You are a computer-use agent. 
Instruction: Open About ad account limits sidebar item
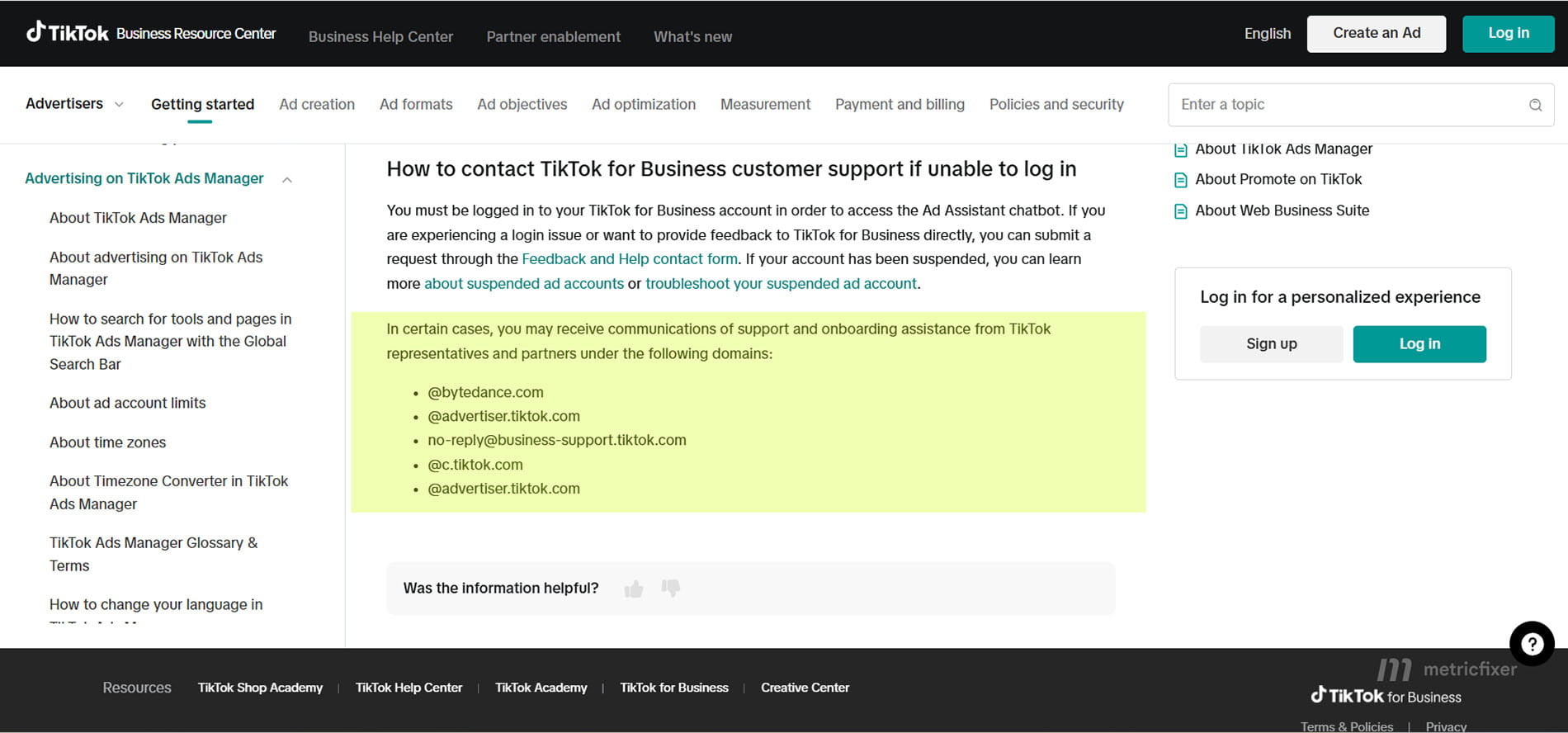pos(127,403)
